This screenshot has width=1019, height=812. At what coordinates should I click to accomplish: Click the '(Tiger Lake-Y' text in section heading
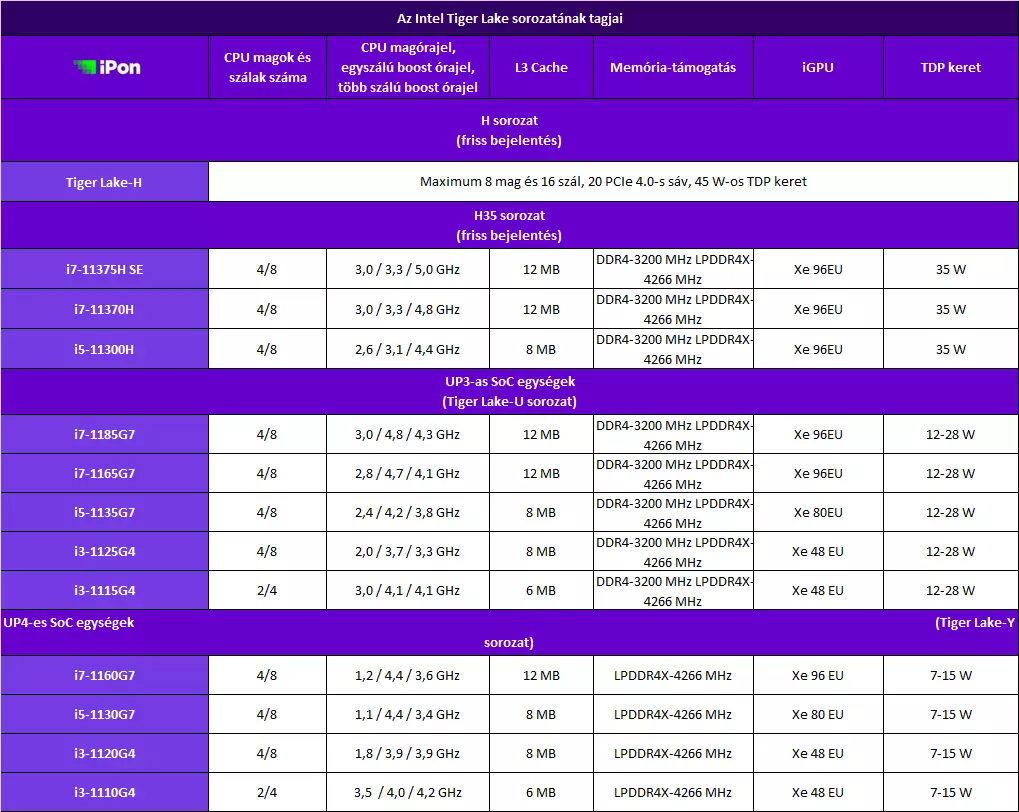[x=975, y=622]
